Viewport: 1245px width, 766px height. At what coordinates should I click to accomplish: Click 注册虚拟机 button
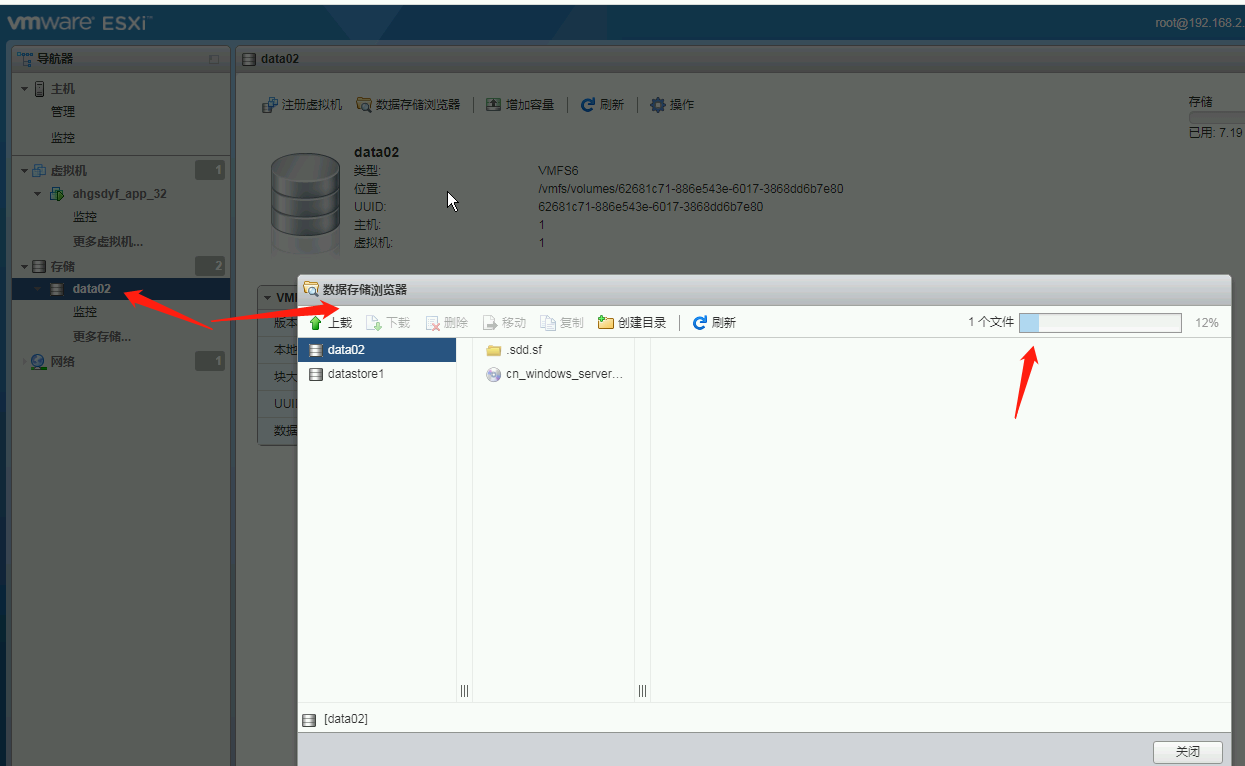[x=302, y=104]
